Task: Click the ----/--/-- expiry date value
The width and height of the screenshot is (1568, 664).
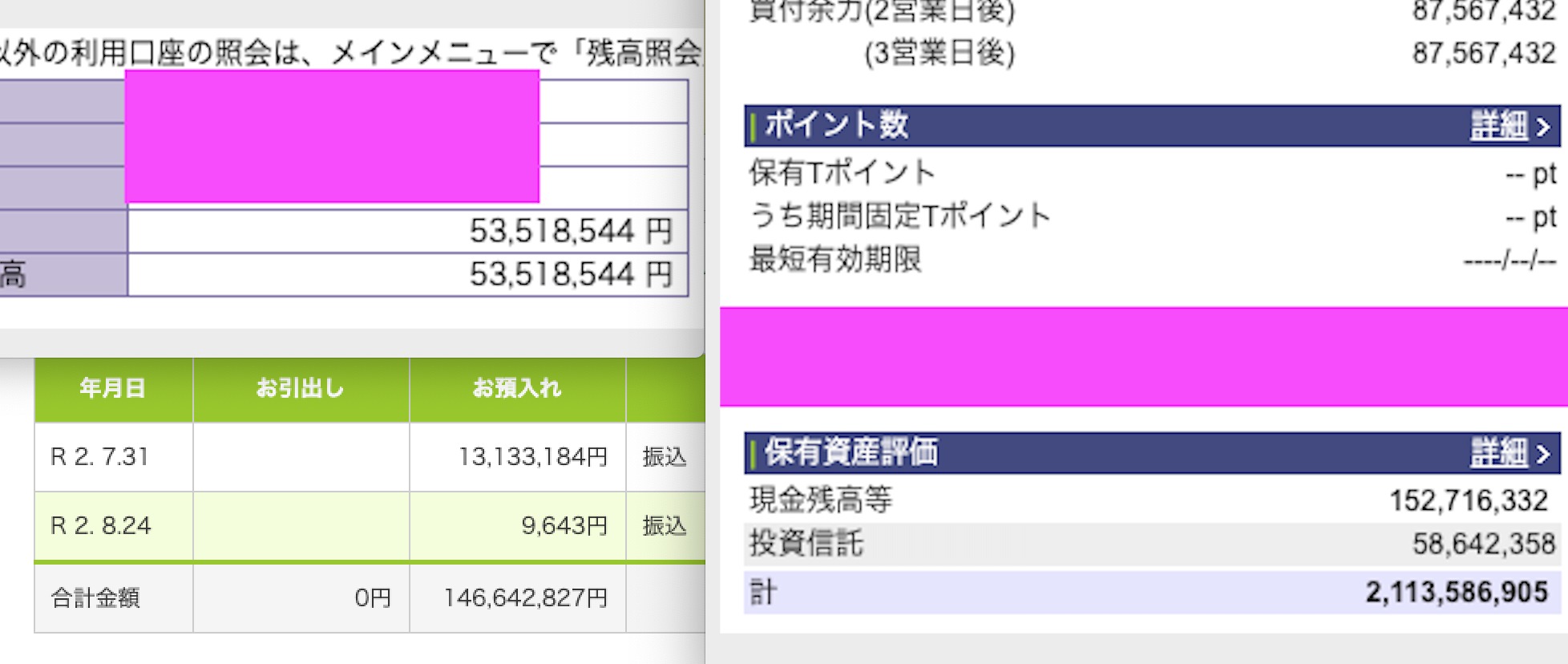Action: (1509, 261)
